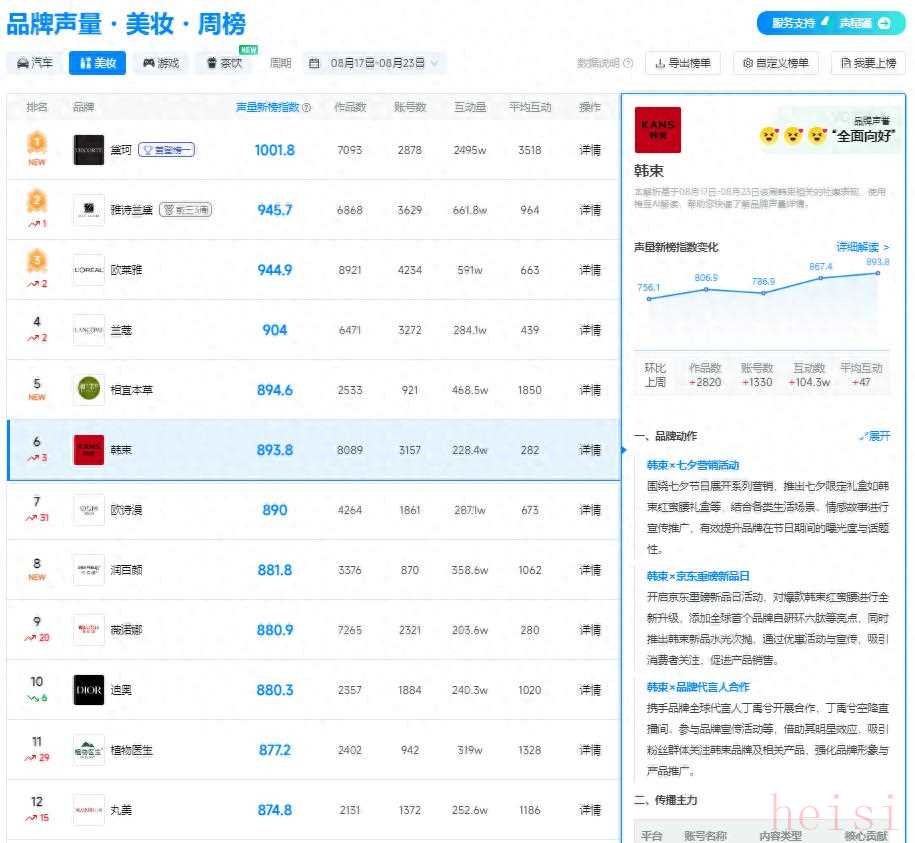Switch to the 汽车 category tab

point(34,63)
